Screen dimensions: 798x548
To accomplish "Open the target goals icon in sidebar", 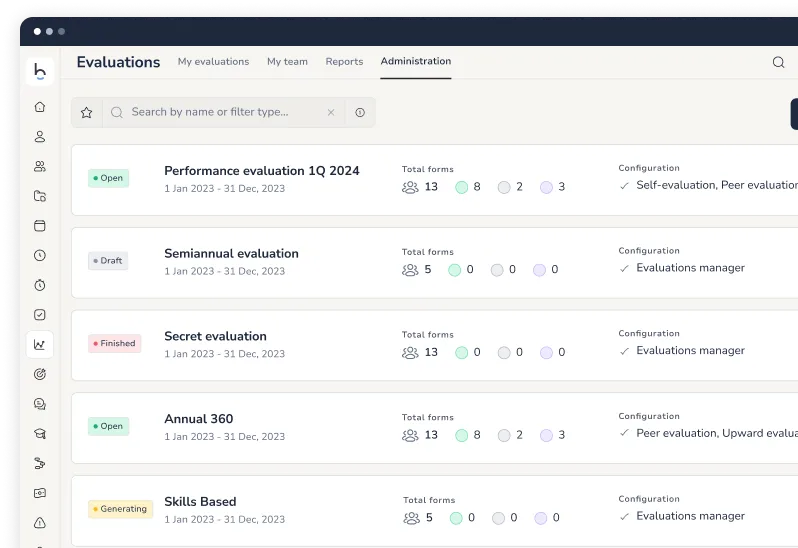I will point(40,374).
